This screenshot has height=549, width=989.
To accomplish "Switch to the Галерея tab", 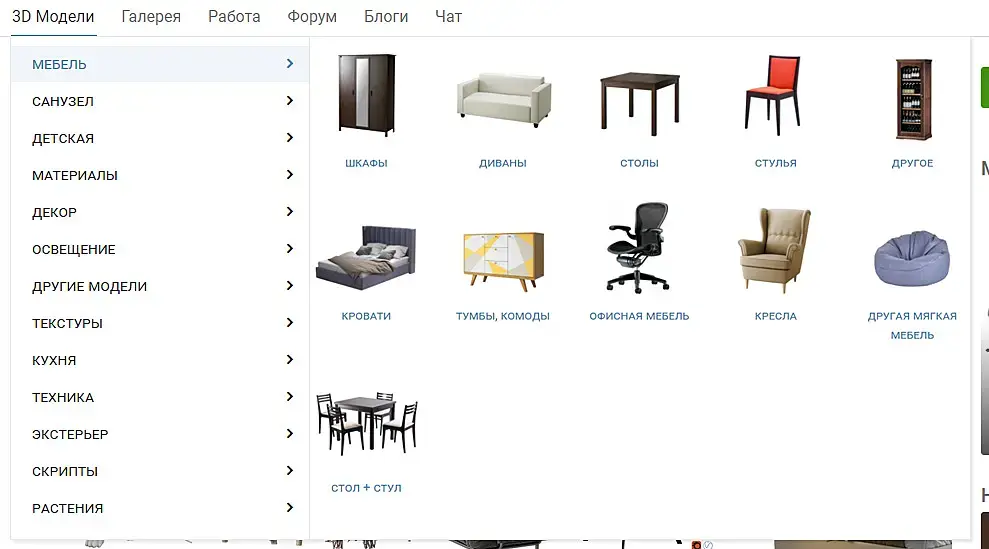I will [x=151, y=16].
